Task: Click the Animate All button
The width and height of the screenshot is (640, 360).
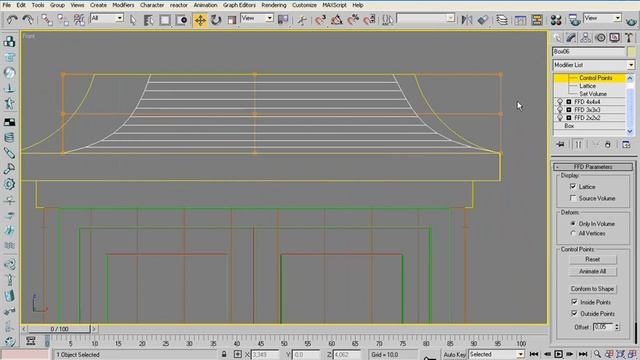Action: click(x=593, y=271)
